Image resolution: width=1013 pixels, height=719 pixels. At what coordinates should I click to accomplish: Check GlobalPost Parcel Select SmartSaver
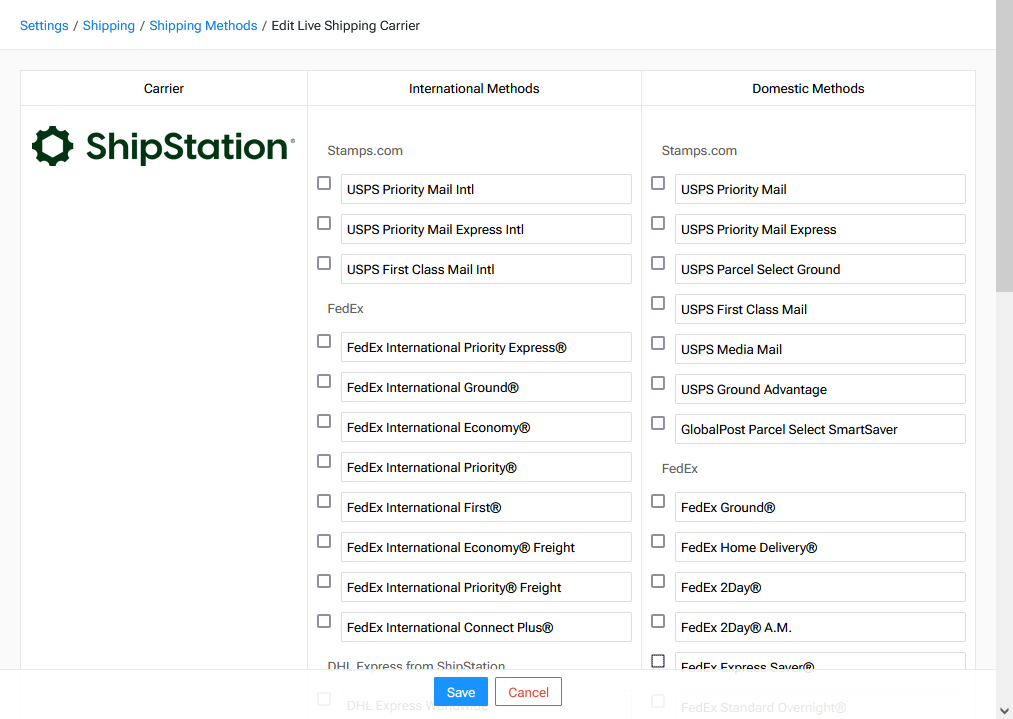coord(658,423)
